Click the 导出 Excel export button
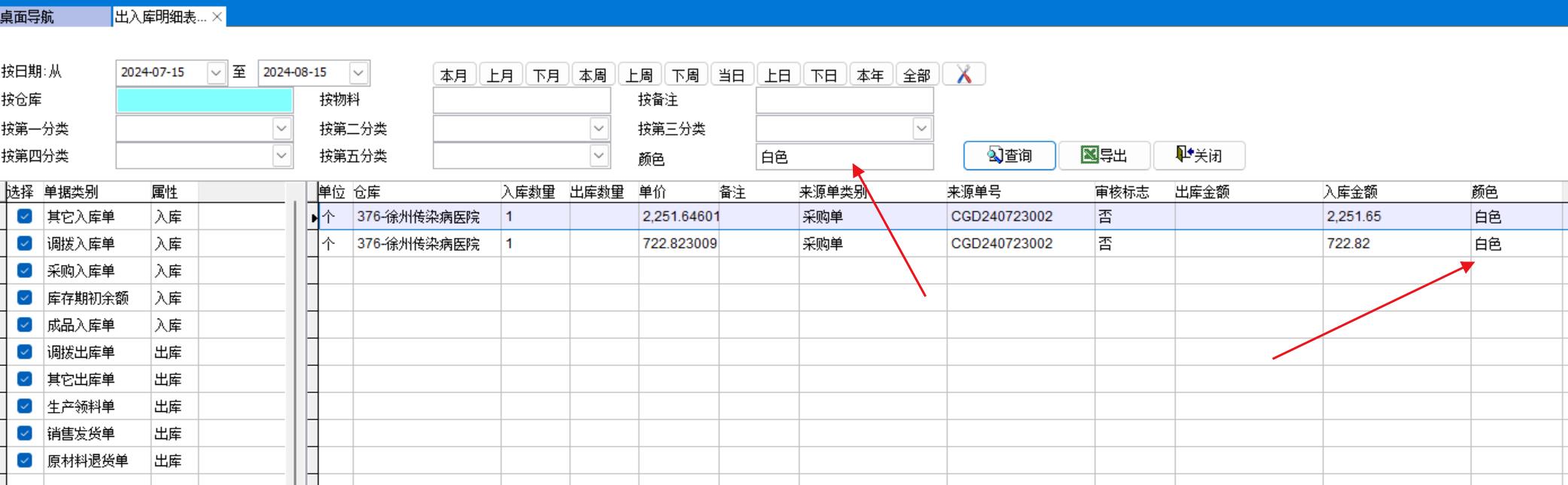 click(1104, 156)
